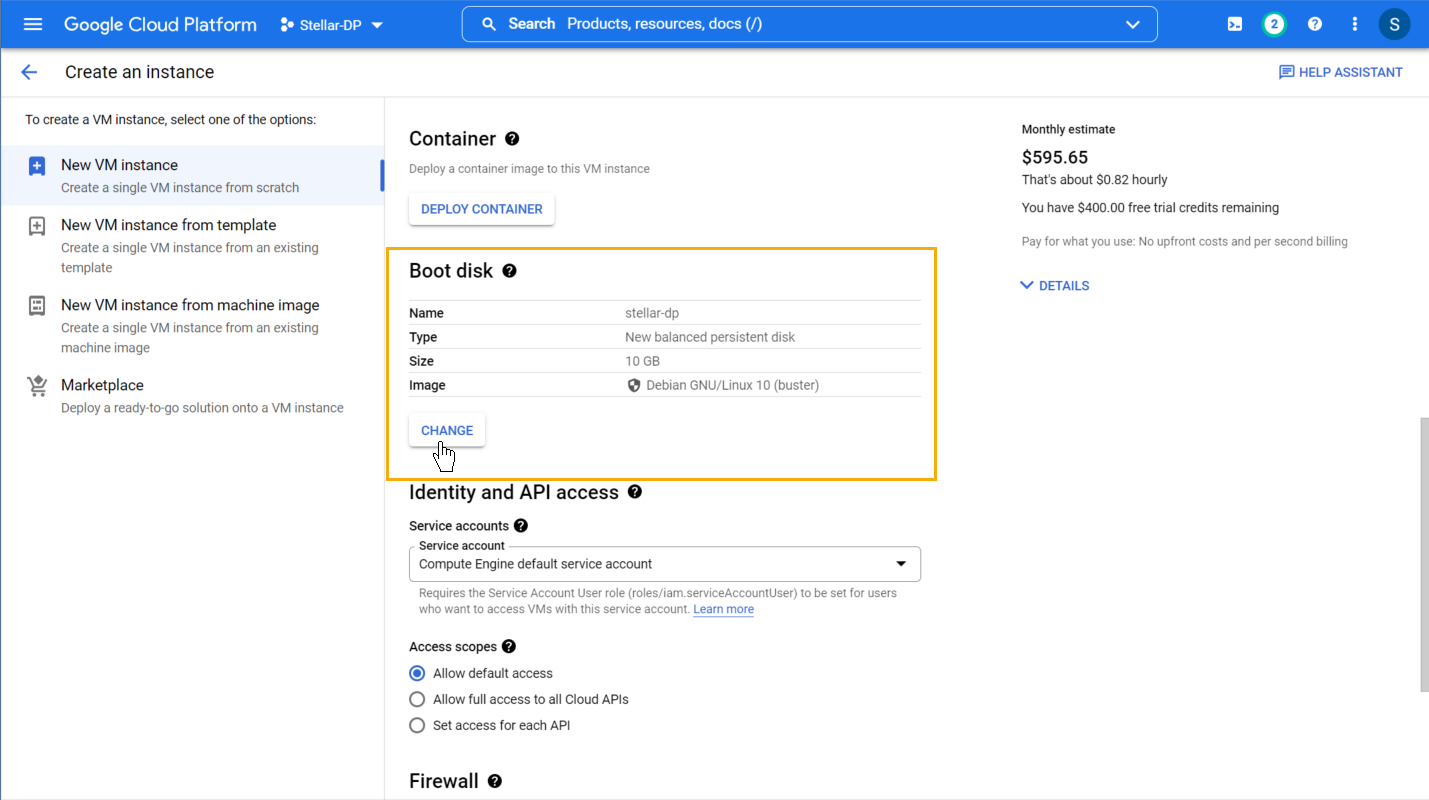Open notifications badge showing 2
This screenshot has height=800, width=1429.
point(1273,24)
